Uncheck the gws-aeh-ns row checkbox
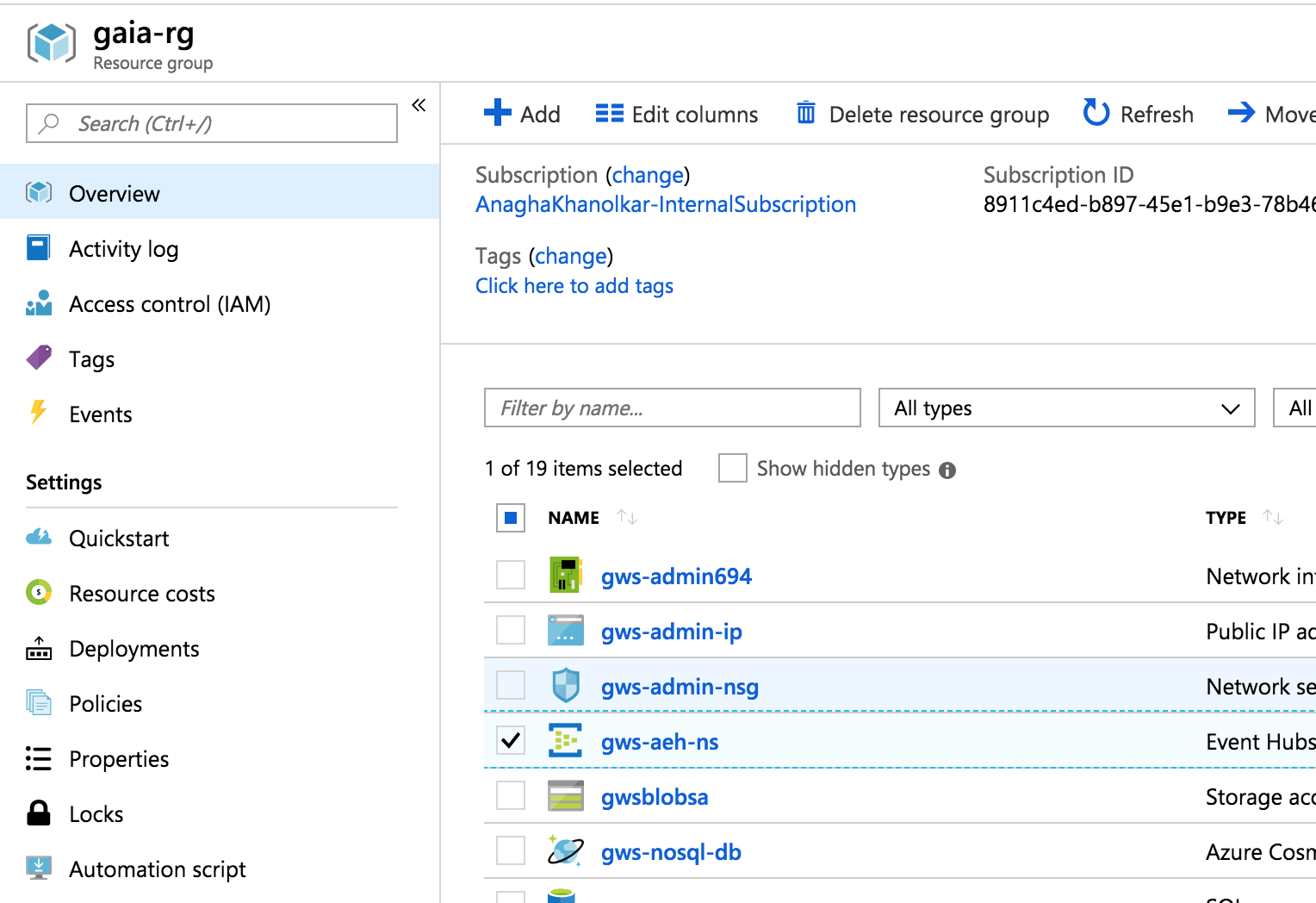 tap(511, 740)
